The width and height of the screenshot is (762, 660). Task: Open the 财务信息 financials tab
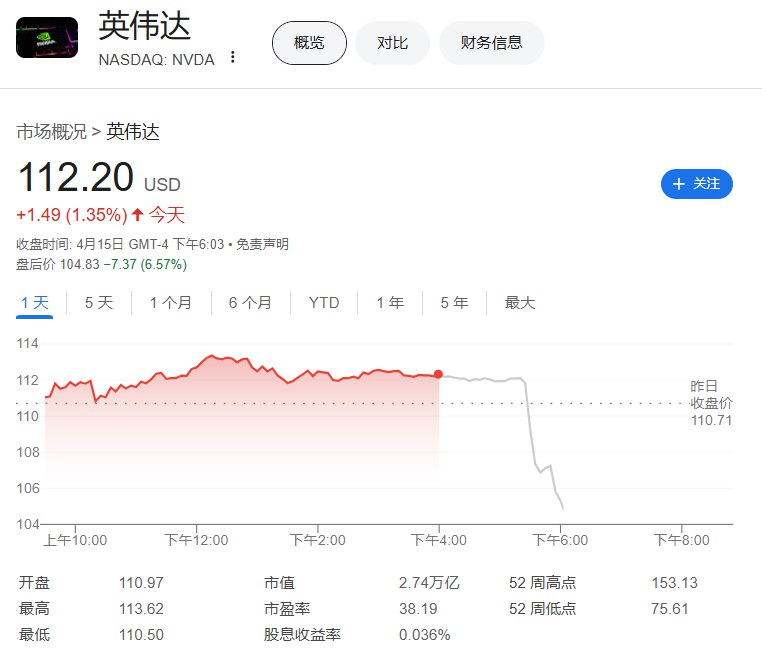coord(491,43)
